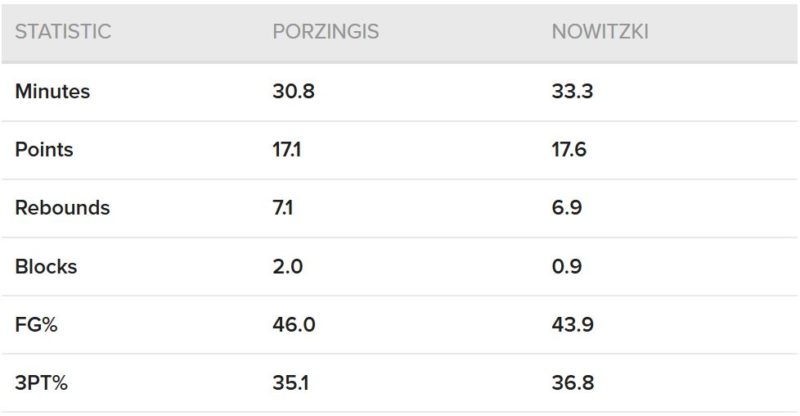
Task: Click Porzingis minutes value 30.8
Action: pyautogui.click(x=290, y=92)
